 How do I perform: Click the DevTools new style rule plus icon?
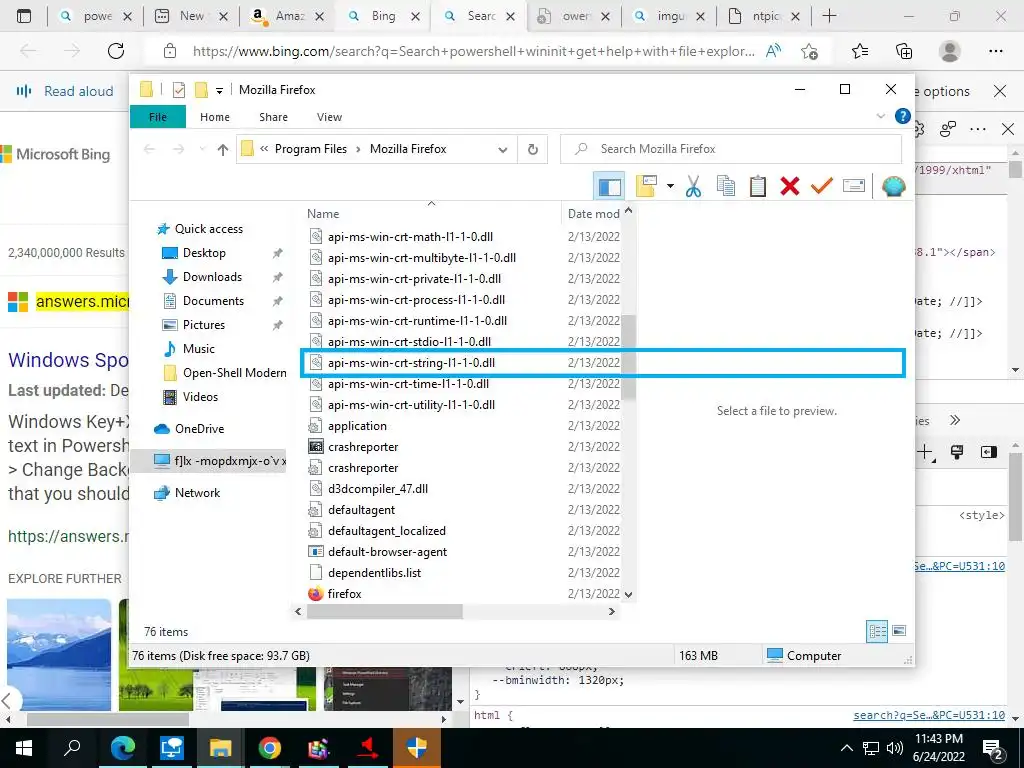925,452
